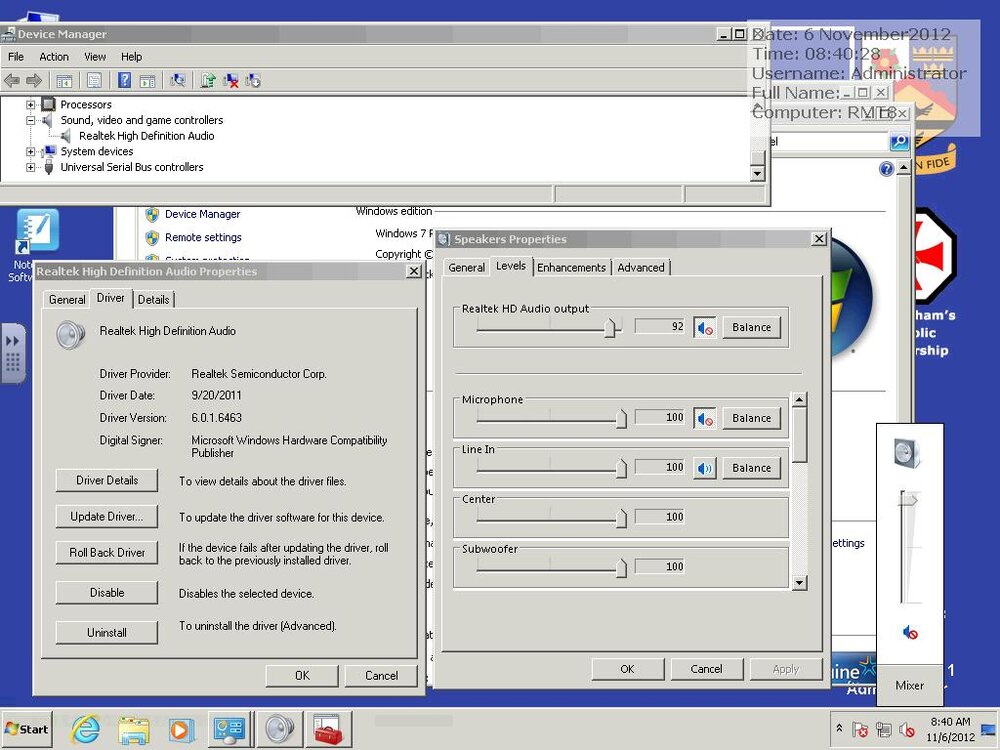Screen dimensions: 1000x750
Task: Click Subwoofer level slider thumb
Action: coord(621,567)
